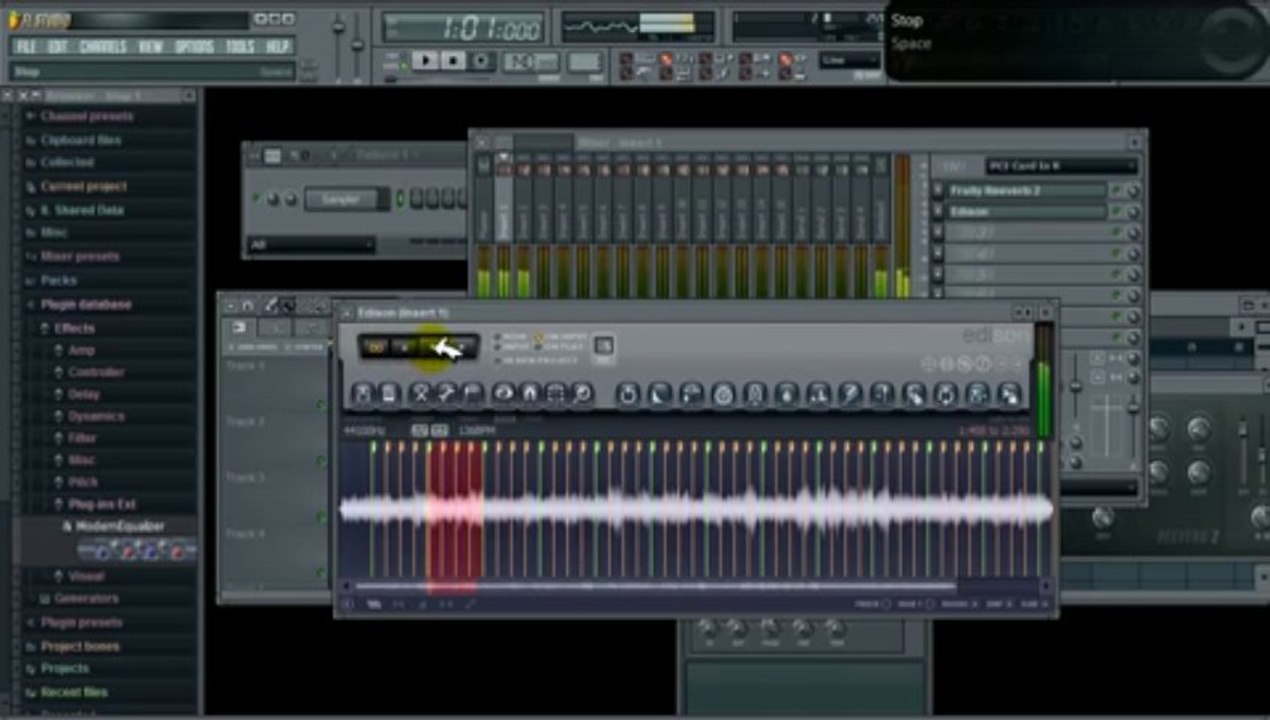Image resolution: width=1270 pixels, height=720 pixels.
Task: Select Edison record ON PLAY option
Action: [560, 347]
